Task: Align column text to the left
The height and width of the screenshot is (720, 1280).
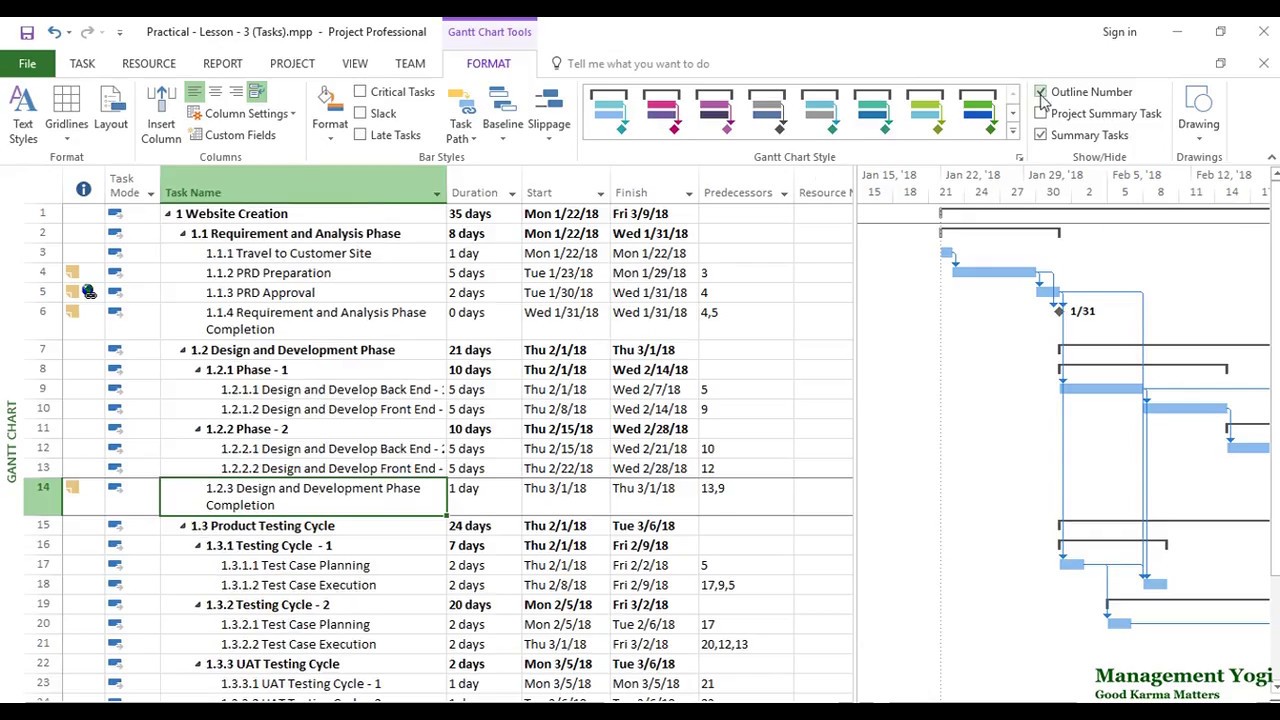Action: (x=194, y=92)
